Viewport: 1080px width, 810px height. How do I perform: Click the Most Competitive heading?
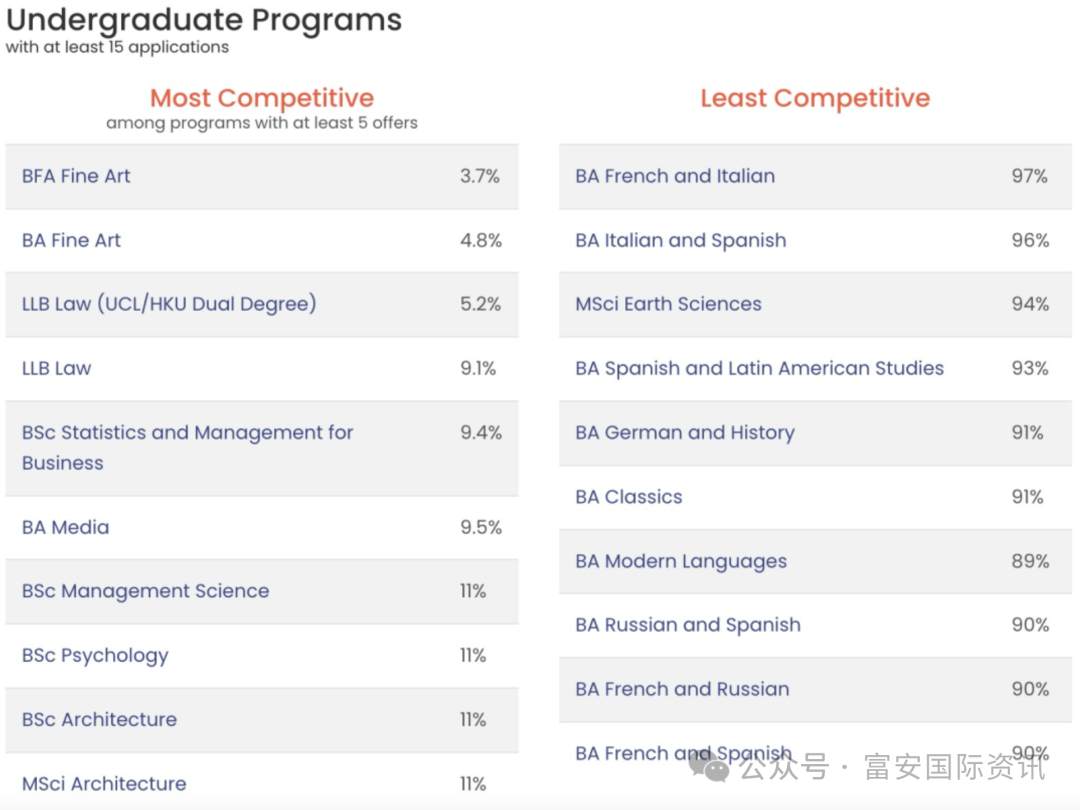pos(262,98)
